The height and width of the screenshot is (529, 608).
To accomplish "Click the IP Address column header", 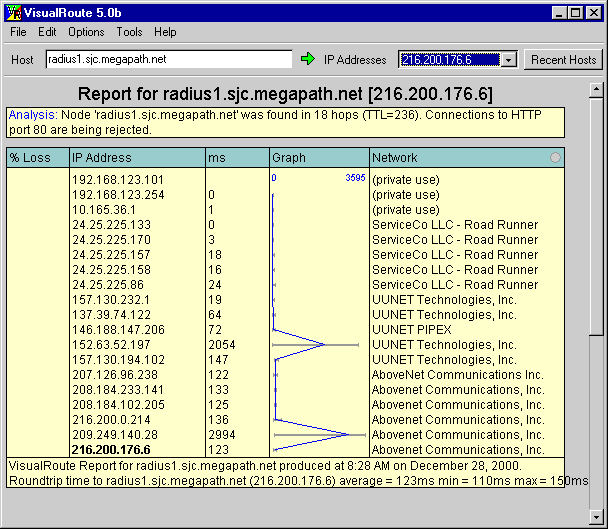I will (x=137, y=157).
